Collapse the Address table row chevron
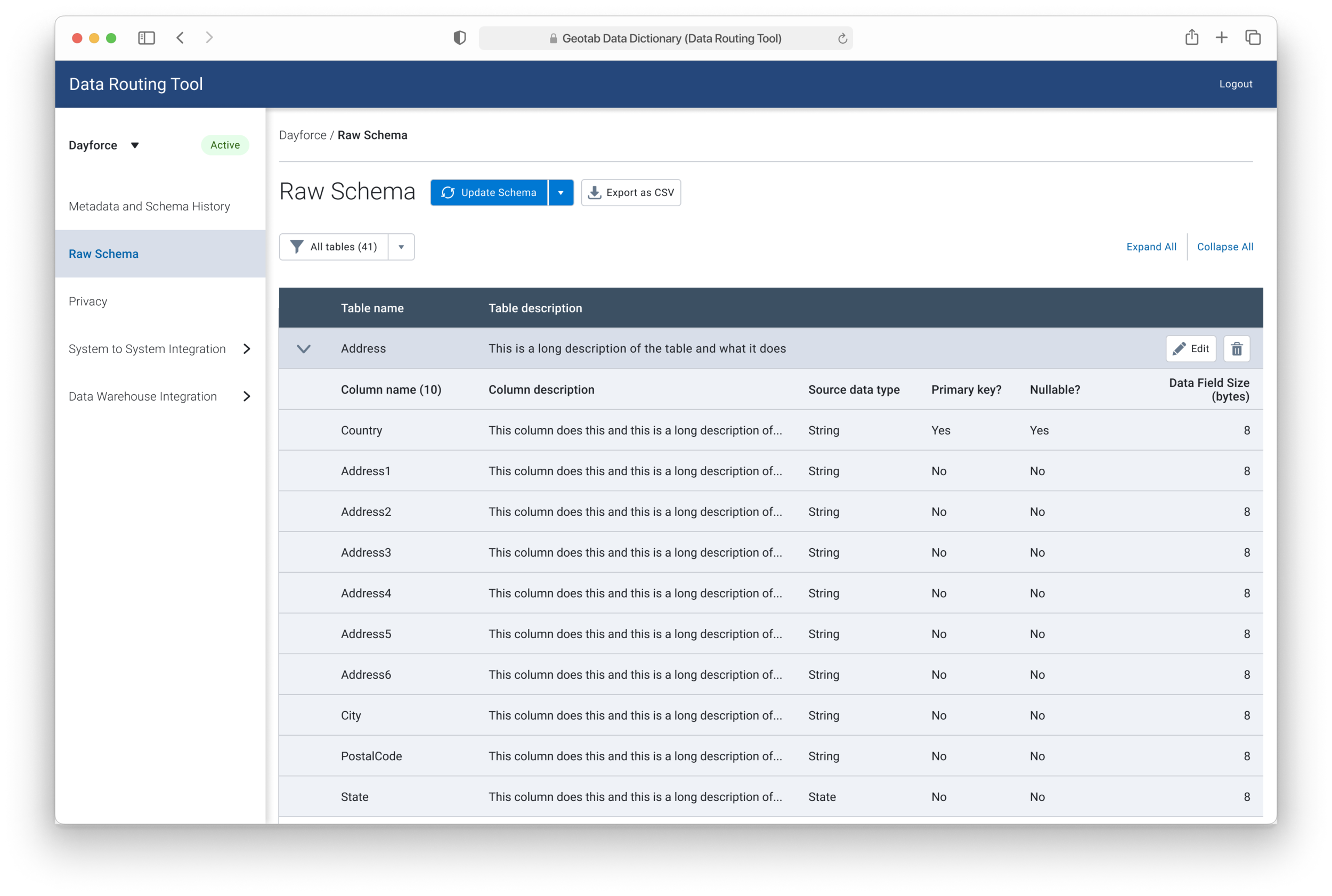Viewport: 1332px width, 896px height. pos(303,348)
